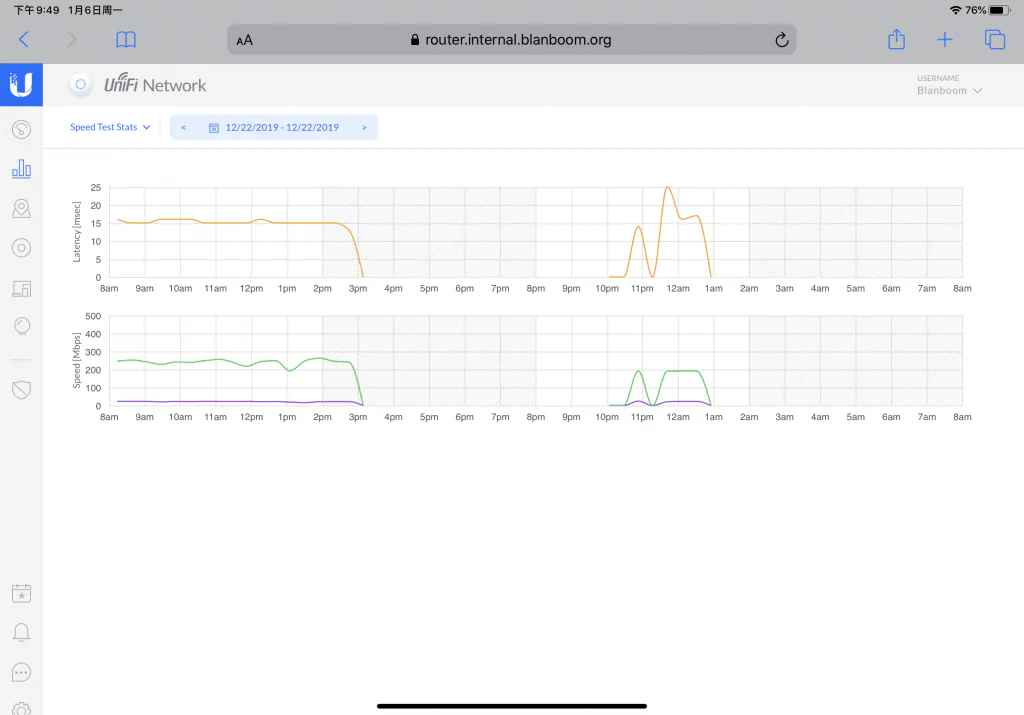Image resolution: width=1024 pixels, height=715 pixels.
Task: Reload the router page
Action: pyautogui.click(x=781, y=40)
